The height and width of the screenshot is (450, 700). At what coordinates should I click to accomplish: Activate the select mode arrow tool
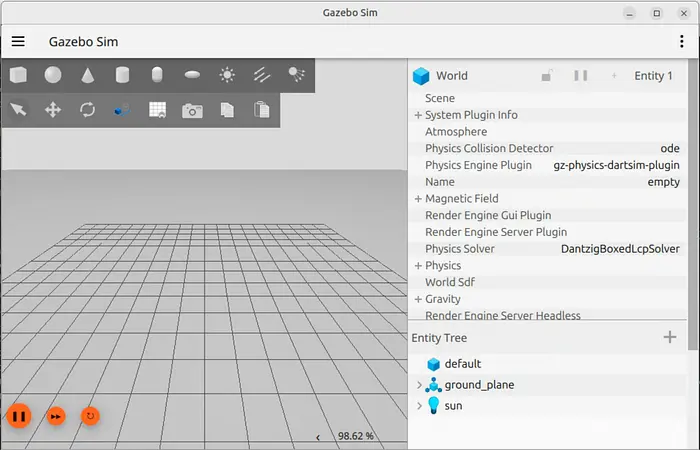[18, 109]
